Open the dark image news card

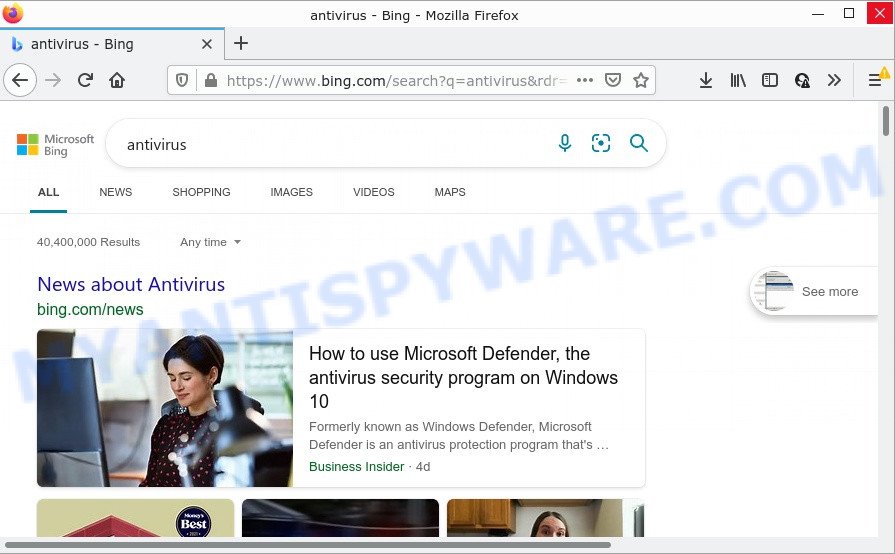340,518
